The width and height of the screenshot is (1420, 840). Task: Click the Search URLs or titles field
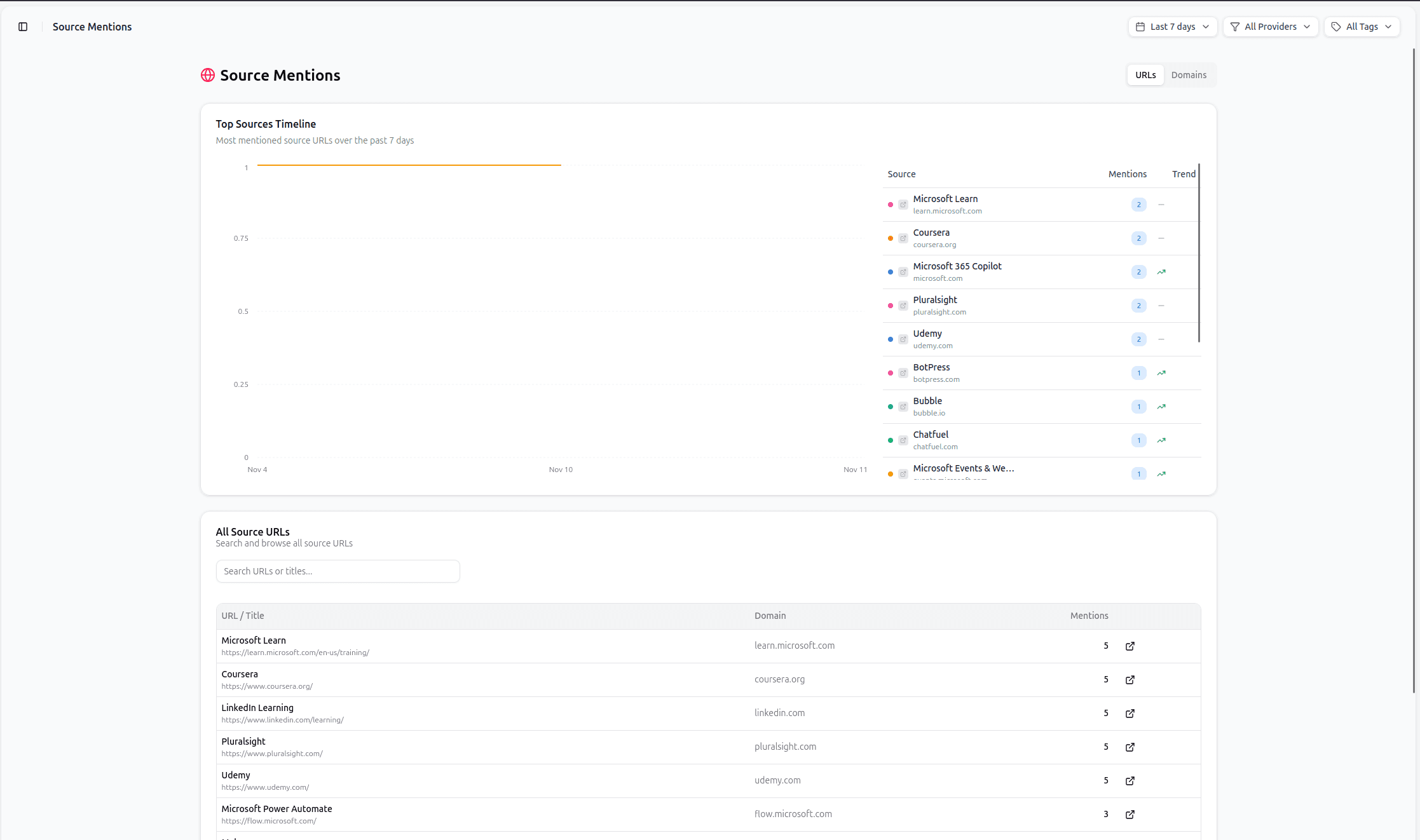click(338, 571)
